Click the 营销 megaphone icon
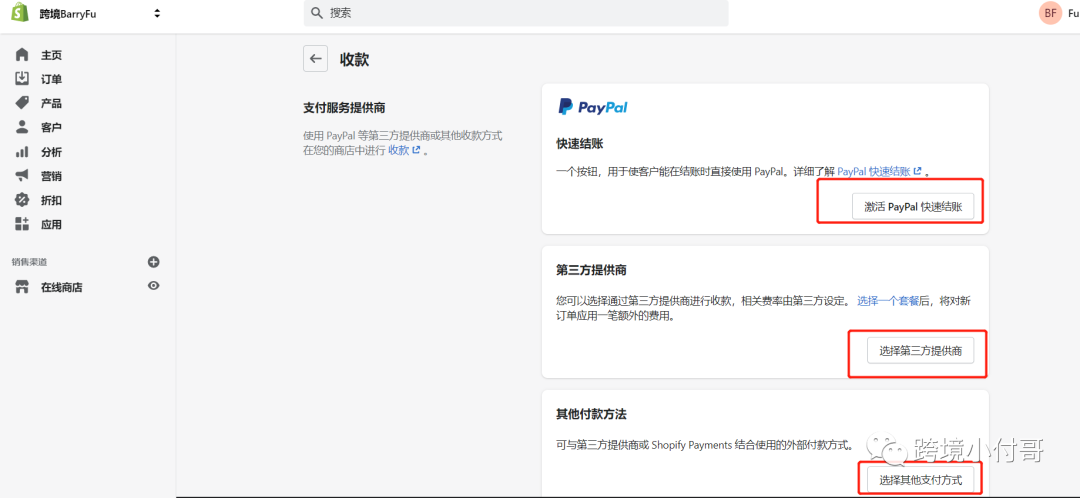The height and width of the screenshot is (498, 1080). (22, 176)
